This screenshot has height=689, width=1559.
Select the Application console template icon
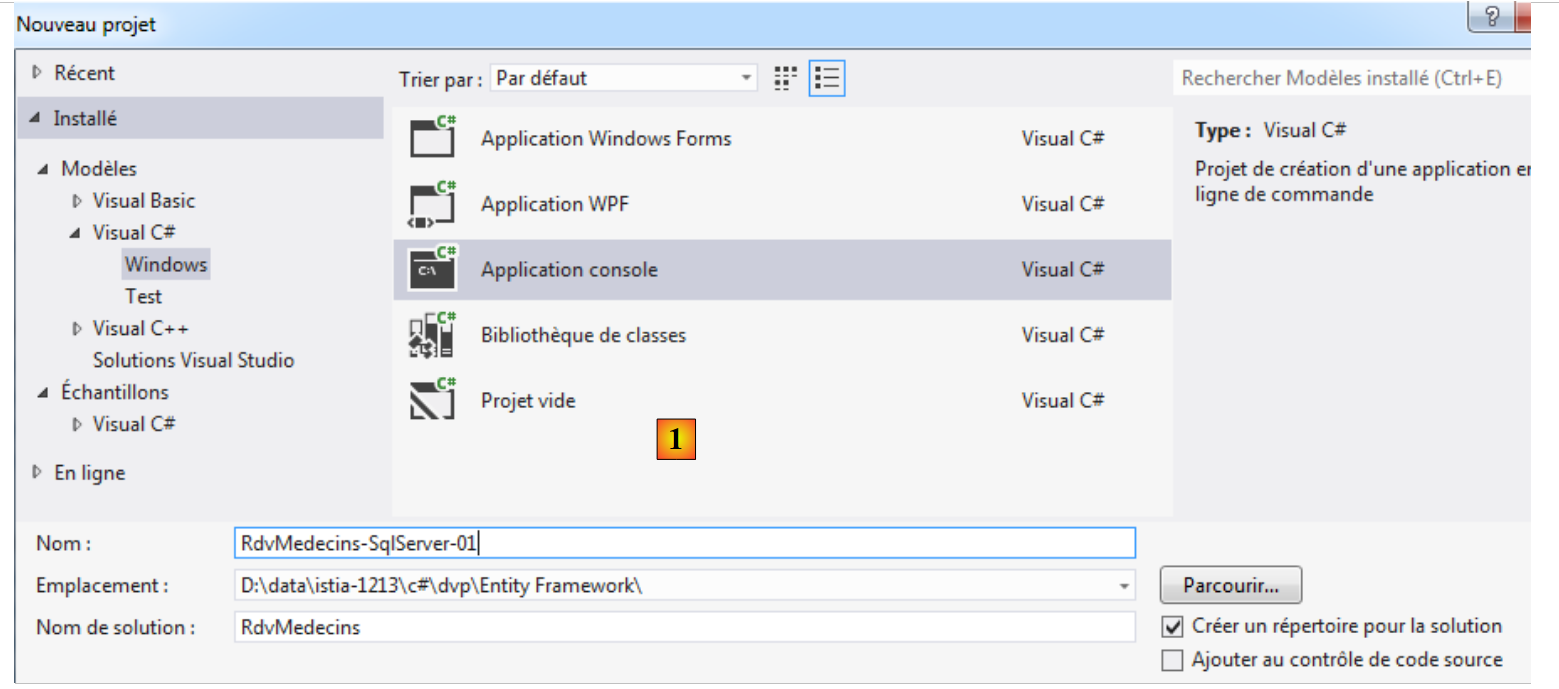click(x=433, y=269)
